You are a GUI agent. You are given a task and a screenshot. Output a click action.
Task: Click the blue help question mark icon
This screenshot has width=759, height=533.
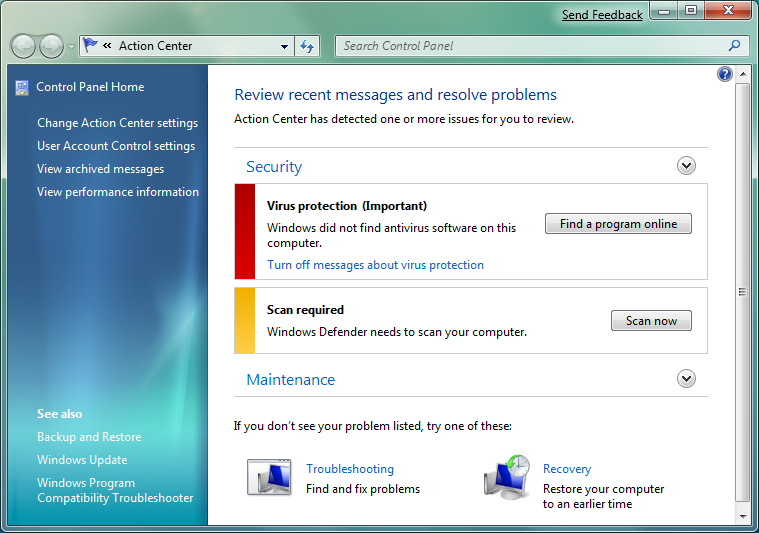click(x=725, y=74)
